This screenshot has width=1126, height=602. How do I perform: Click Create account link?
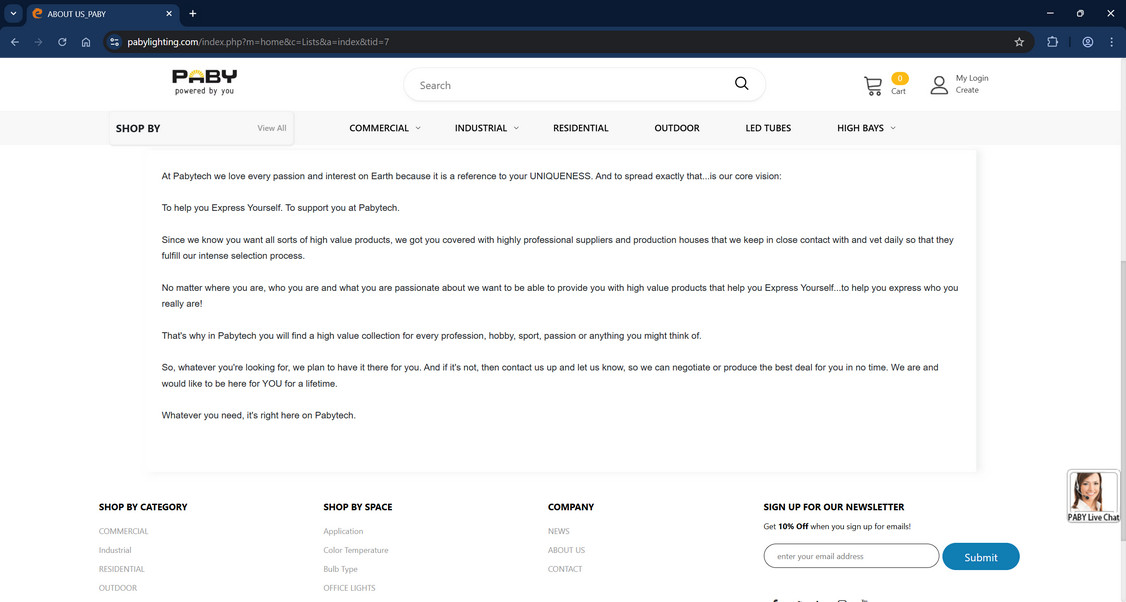[x=967, y=91]
